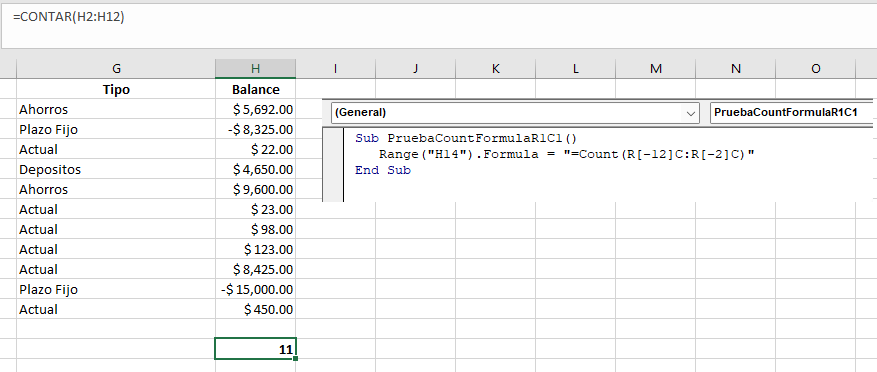Select cell with $ 22.00
Screen dimensions: 877x372
click(x=256, y=149)
